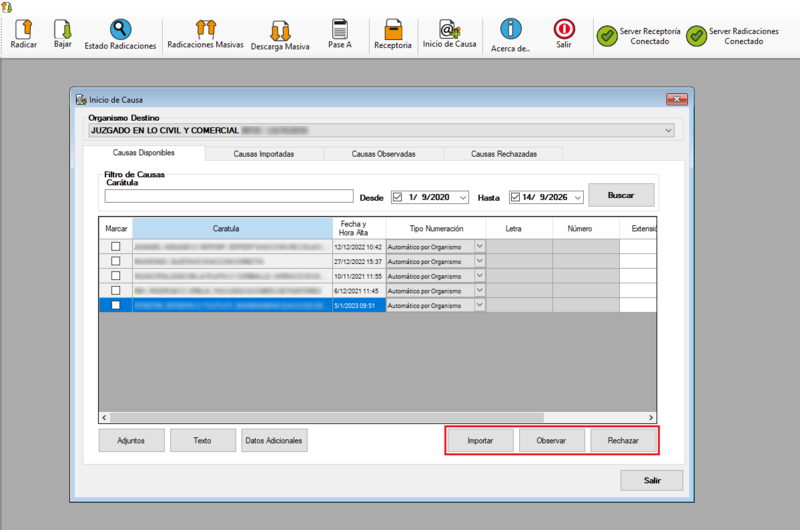Click the Texto button
Viewport: 800px width, 530px height.
point(203,440)
